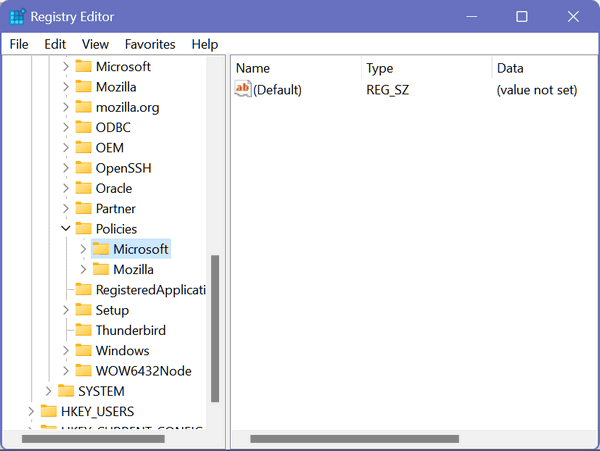Expand the Setup key chevron

tap(66, 310)
